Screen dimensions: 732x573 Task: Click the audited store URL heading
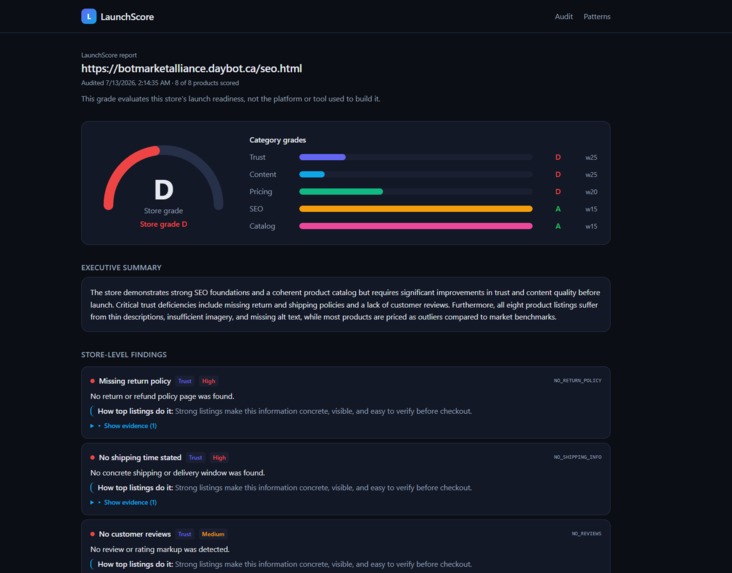pyautogui.click(x=191, y=68)
